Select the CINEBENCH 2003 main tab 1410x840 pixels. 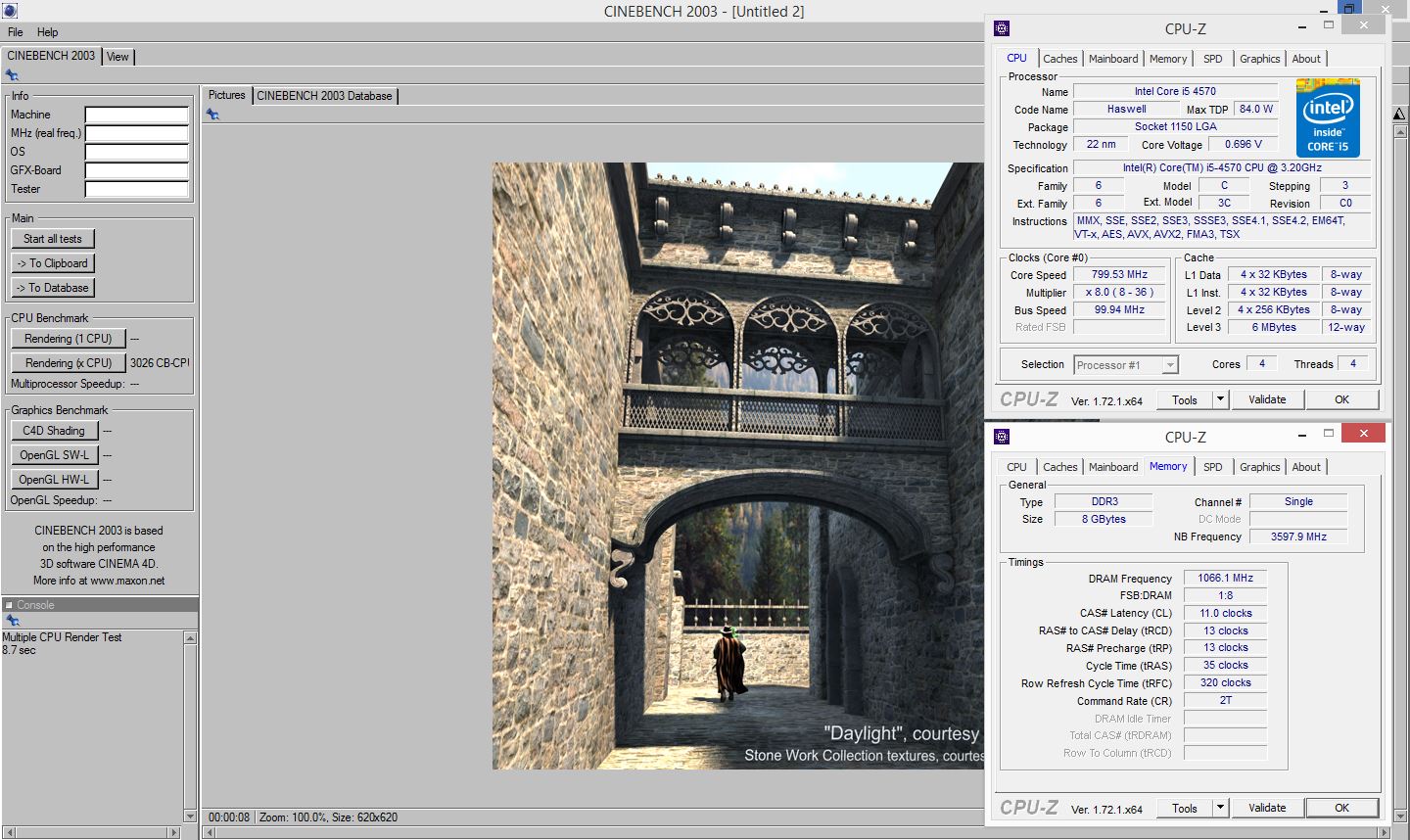point(51,56)
